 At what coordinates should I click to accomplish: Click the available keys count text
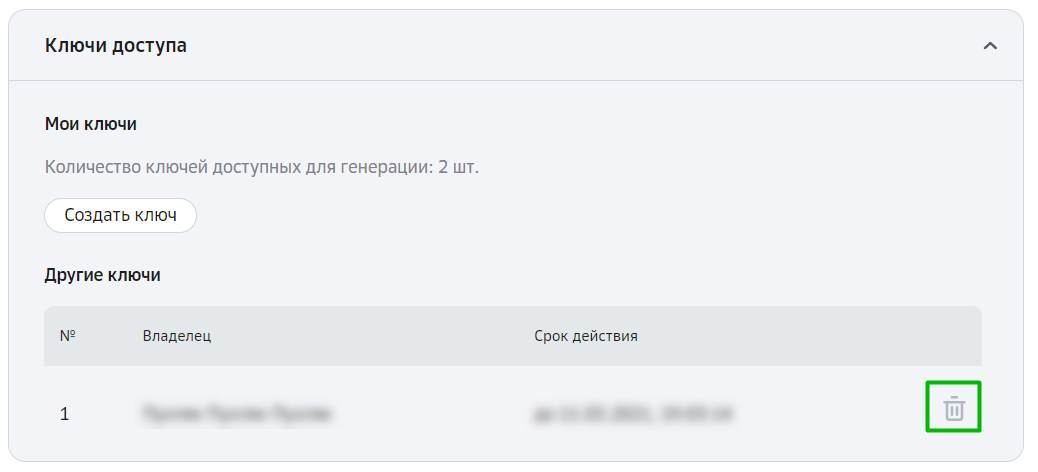pyautogui.click(x=261, y=167)
